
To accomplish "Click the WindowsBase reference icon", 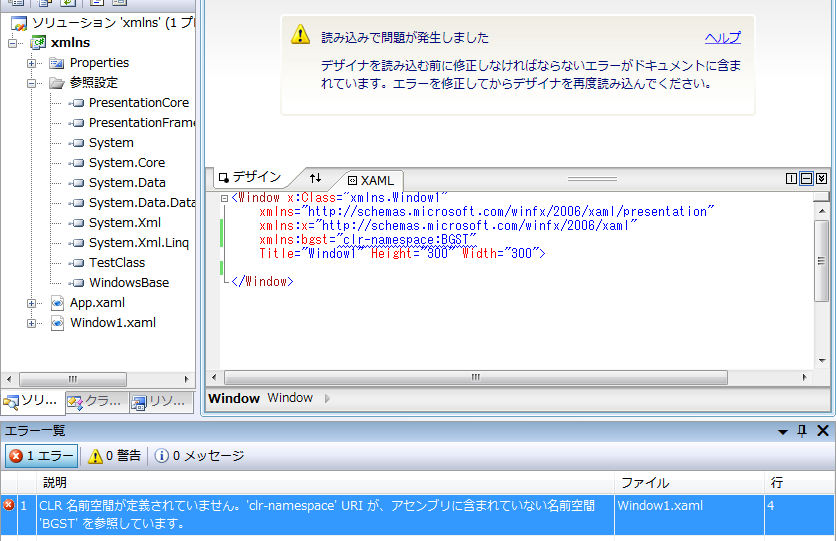I will click(77, 282).
